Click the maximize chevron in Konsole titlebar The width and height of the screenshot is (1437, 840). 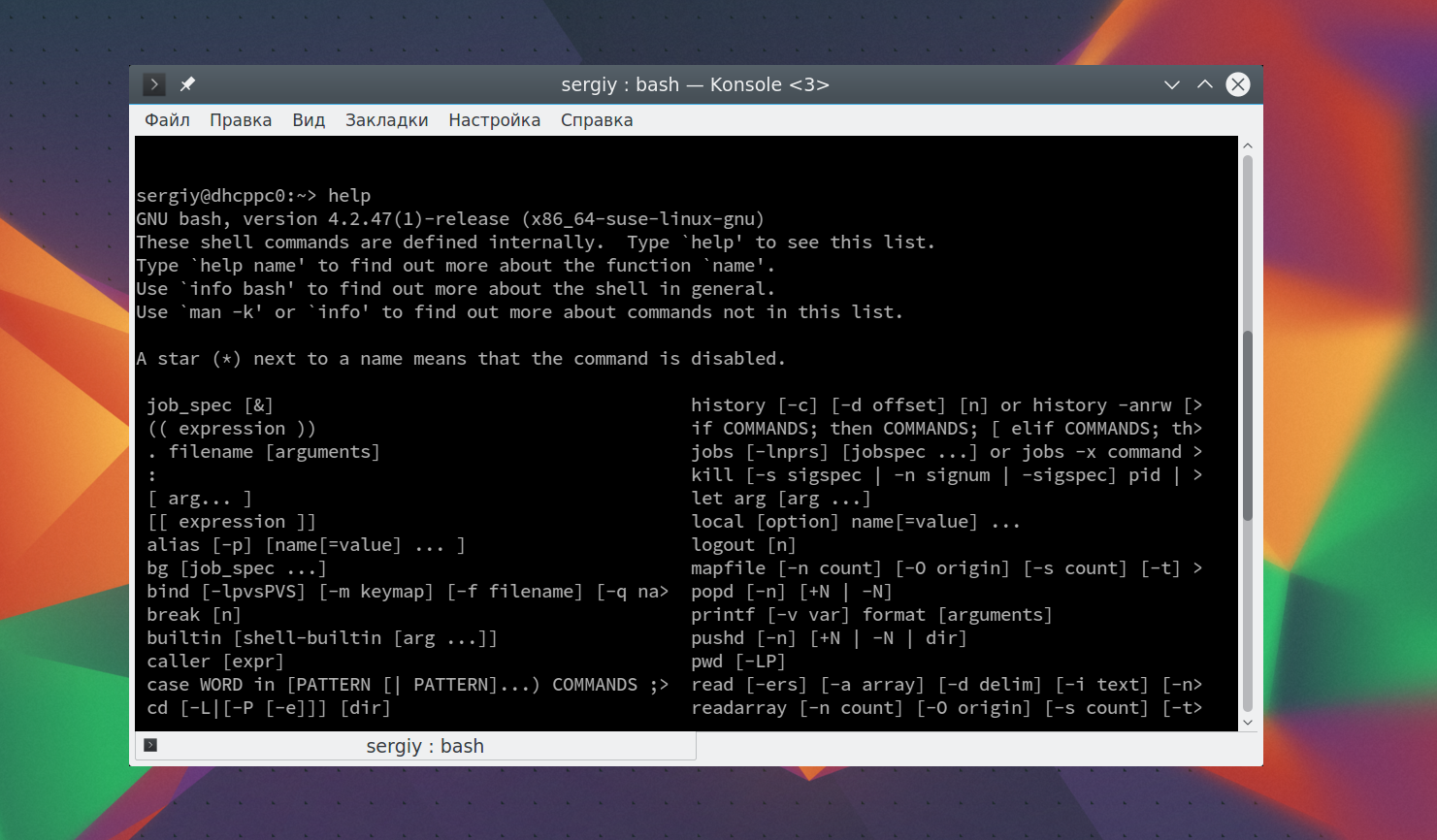point(1205,84)
